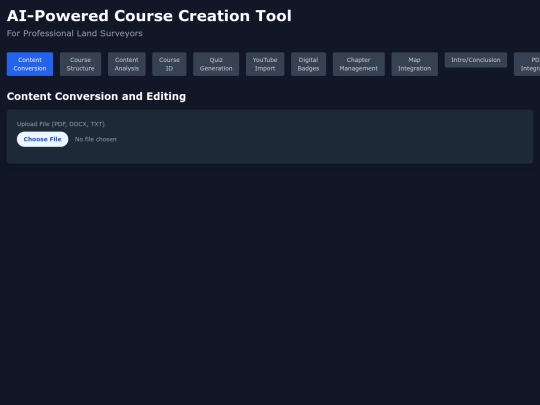Image resolution: width=540 pixels, height=405 pixels.
Task: Switch to the YouTube Import tab
Action: click(x=265, y=64)
